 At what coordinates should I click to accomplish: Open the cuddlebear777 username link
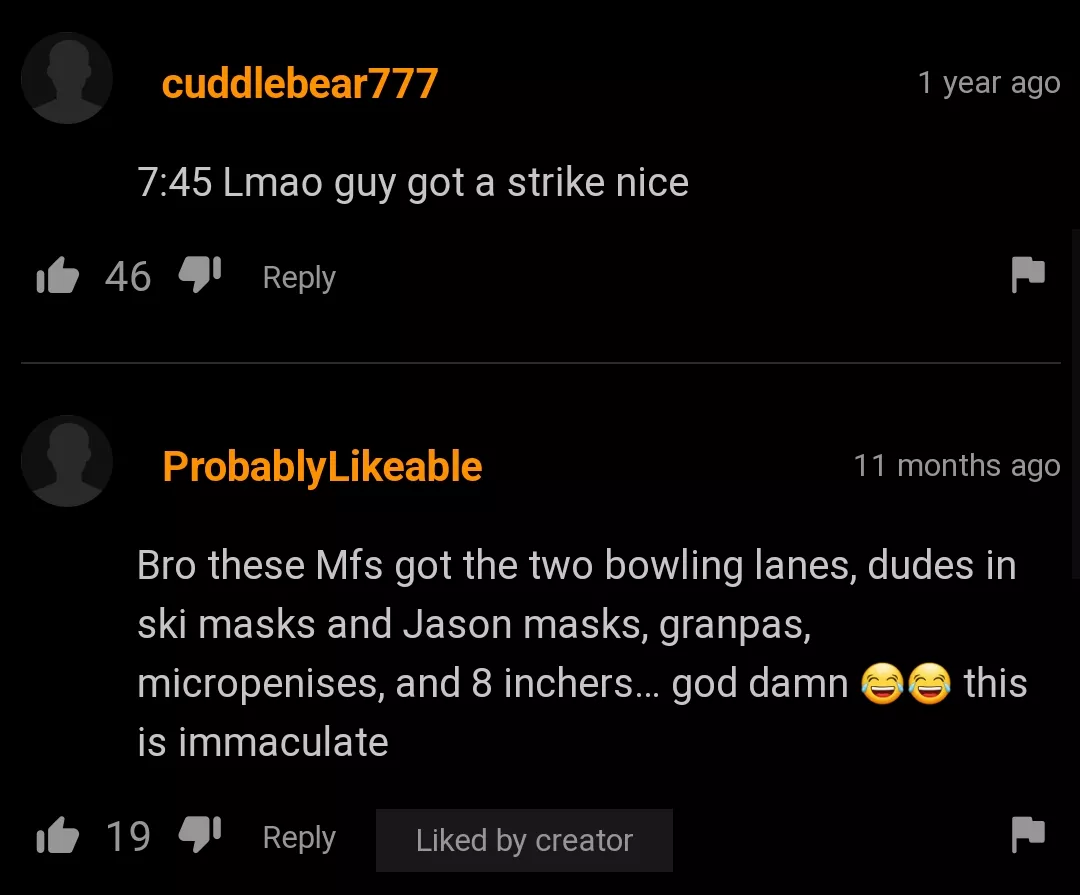click(300, 83)
